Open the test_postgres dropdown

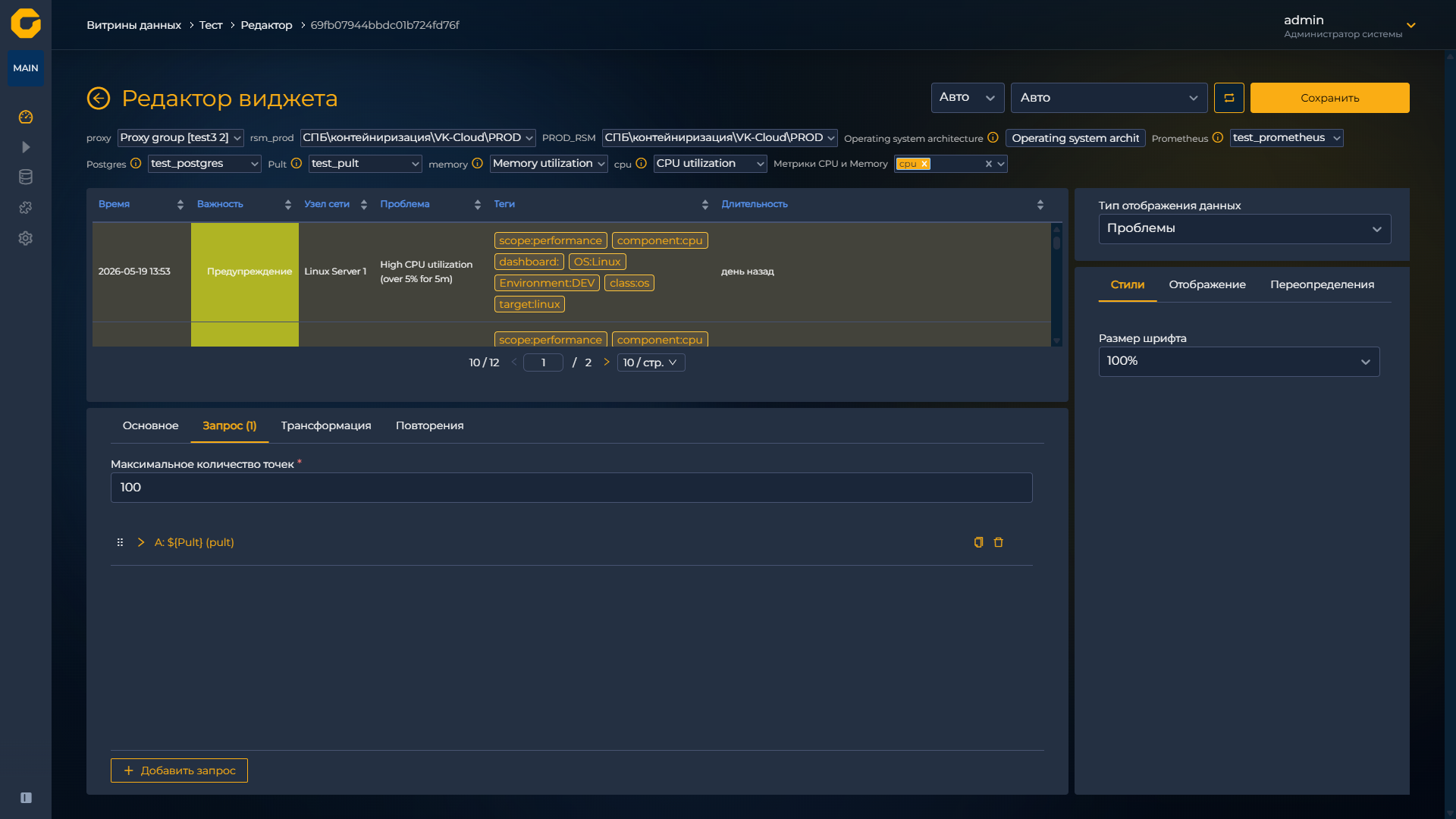205,164
